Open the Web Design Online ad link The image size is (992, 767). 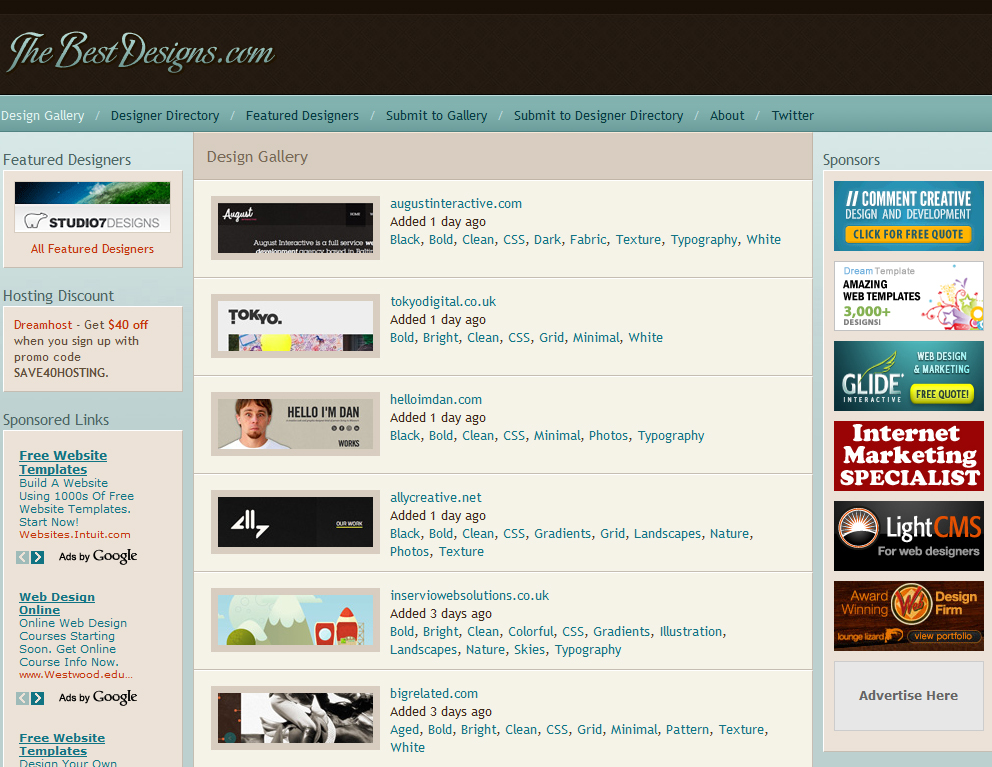coord(57,603)
